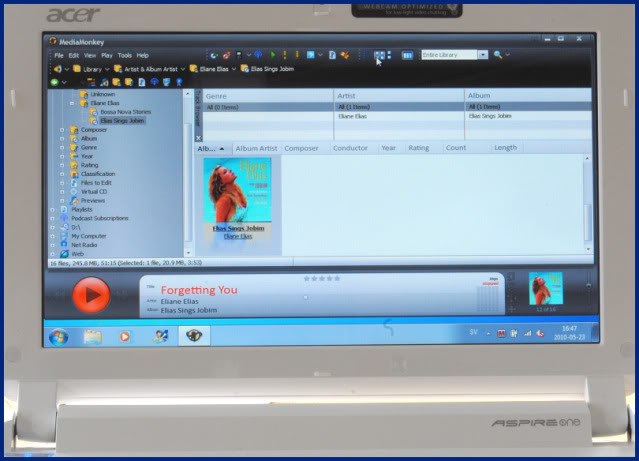Expand the Composer tree node
This screenshot has height=461, width=639.
click(62, 130)
